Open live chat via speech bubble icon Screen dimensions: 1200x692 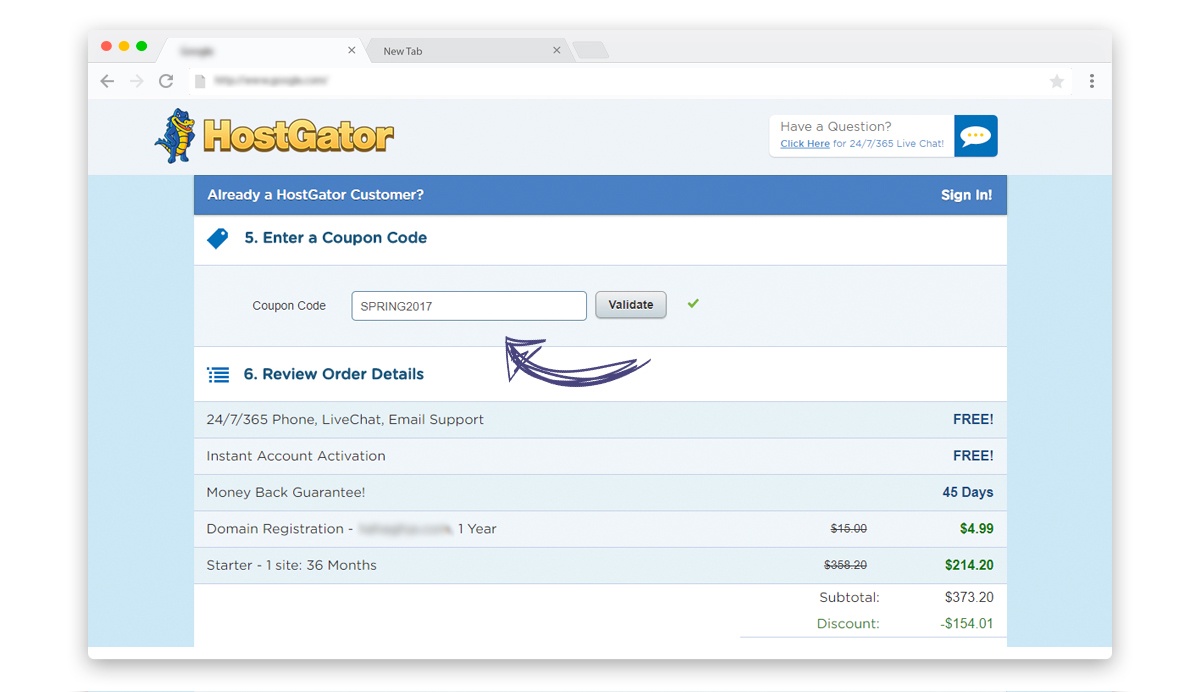(975, 136)
